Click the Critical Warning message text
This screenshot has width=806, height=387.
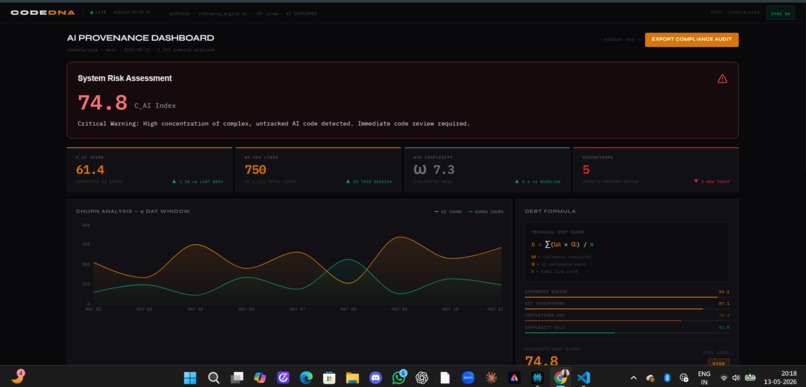pos(273,124)
